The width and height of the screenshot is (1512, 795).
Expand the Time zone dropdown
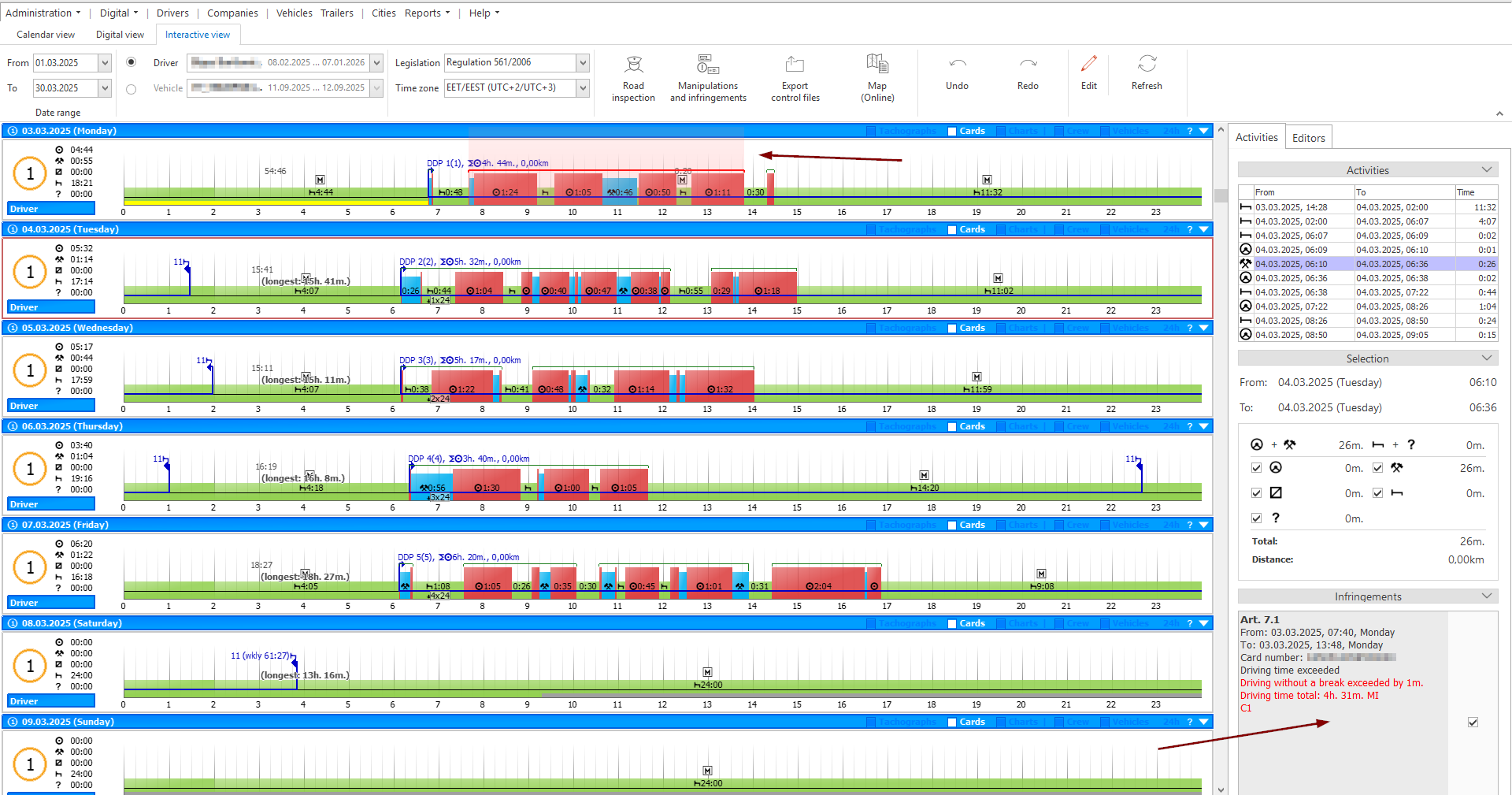point(583,88)
